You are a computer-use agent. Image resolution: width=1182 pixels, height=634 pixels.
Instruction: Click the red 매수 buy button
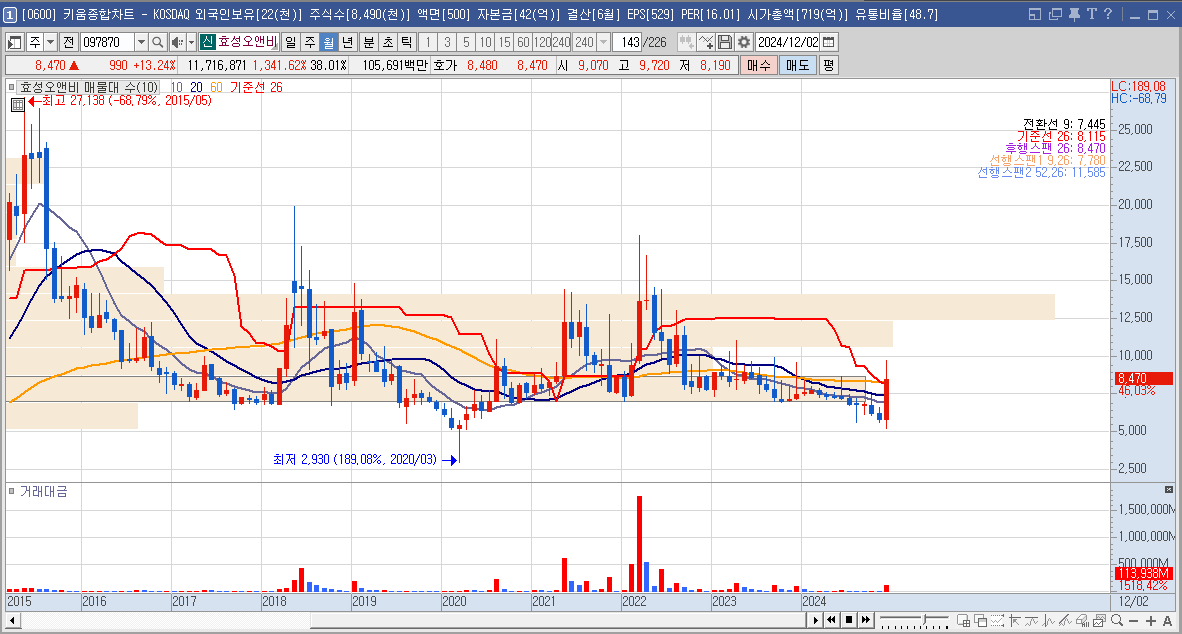pyautogui.click(x=758, y=66)
